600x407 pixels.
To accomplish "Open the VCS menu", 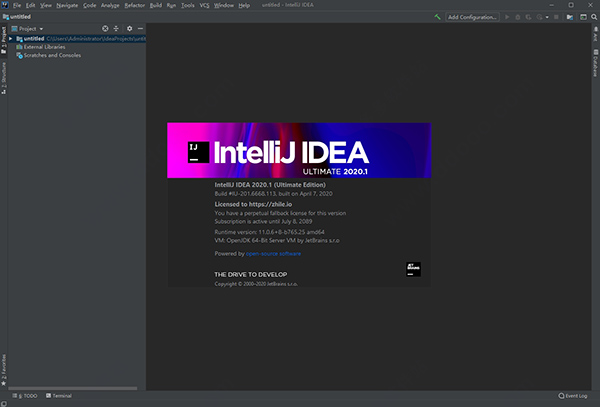I will 204,5.
